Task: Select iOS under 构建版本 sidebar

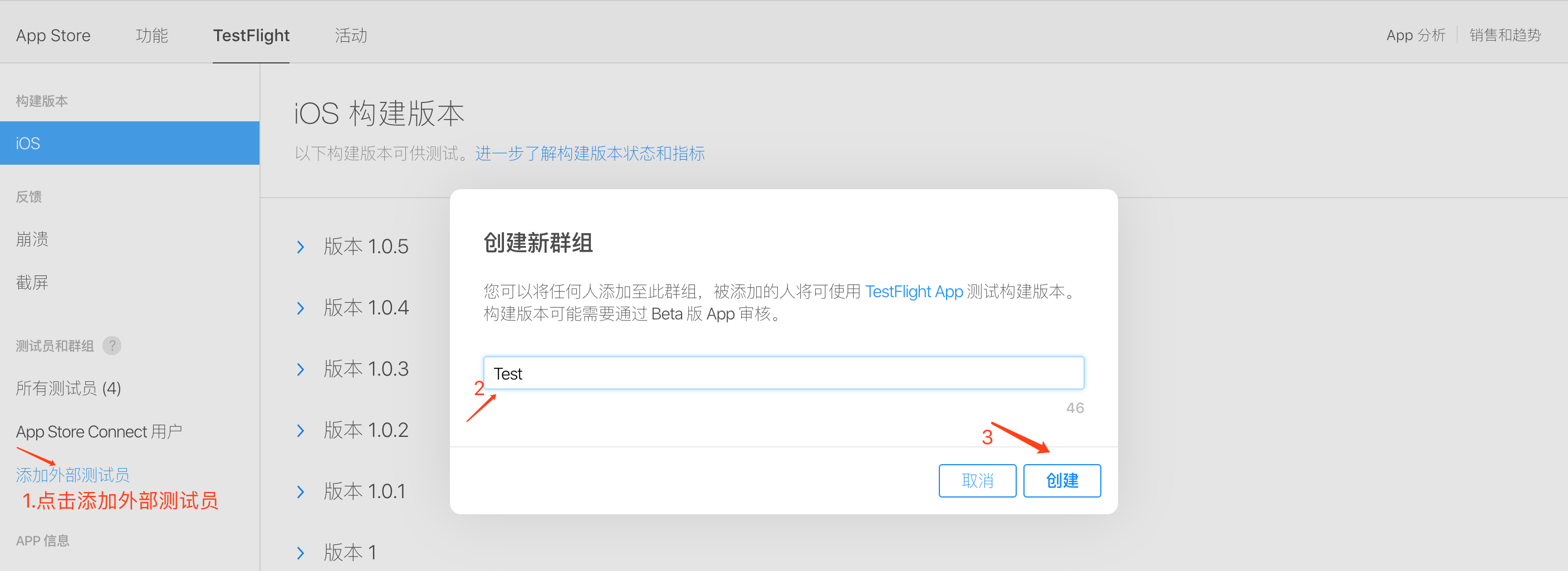Action: point(130,143)
